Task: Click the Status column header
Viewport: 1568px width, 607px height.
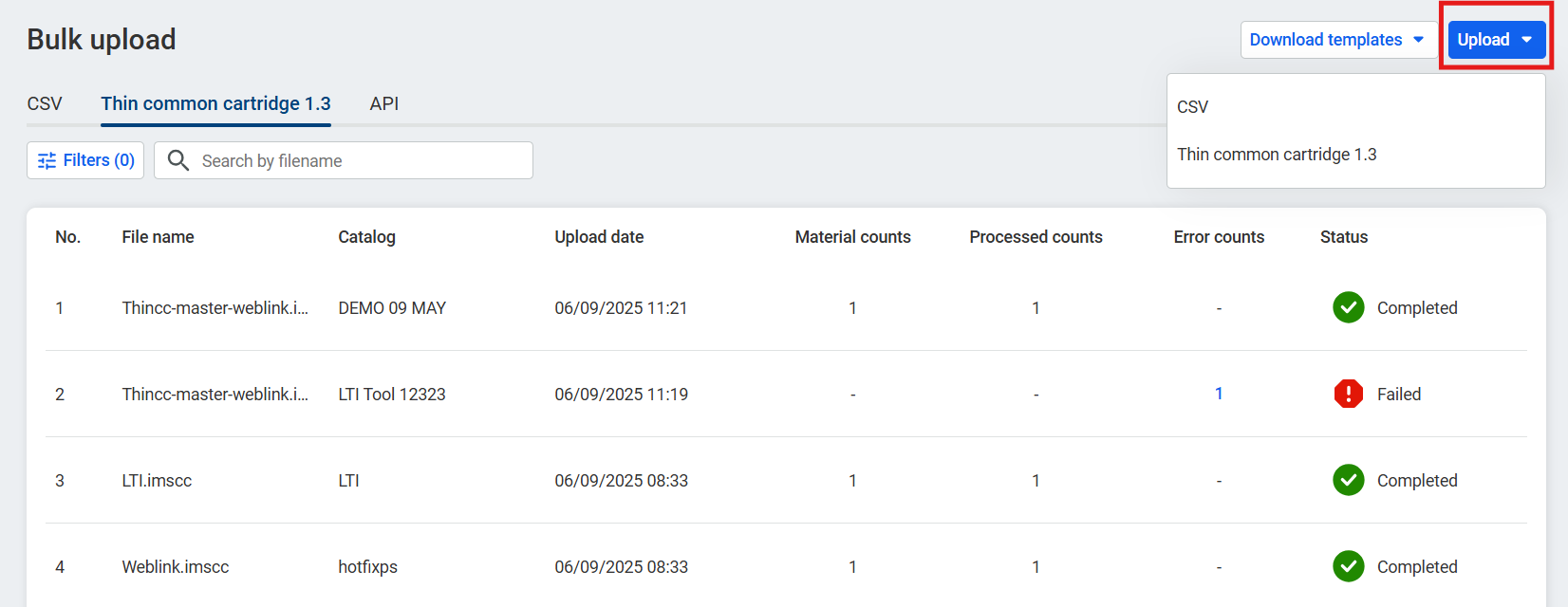Action: [x=1343, y=237]
